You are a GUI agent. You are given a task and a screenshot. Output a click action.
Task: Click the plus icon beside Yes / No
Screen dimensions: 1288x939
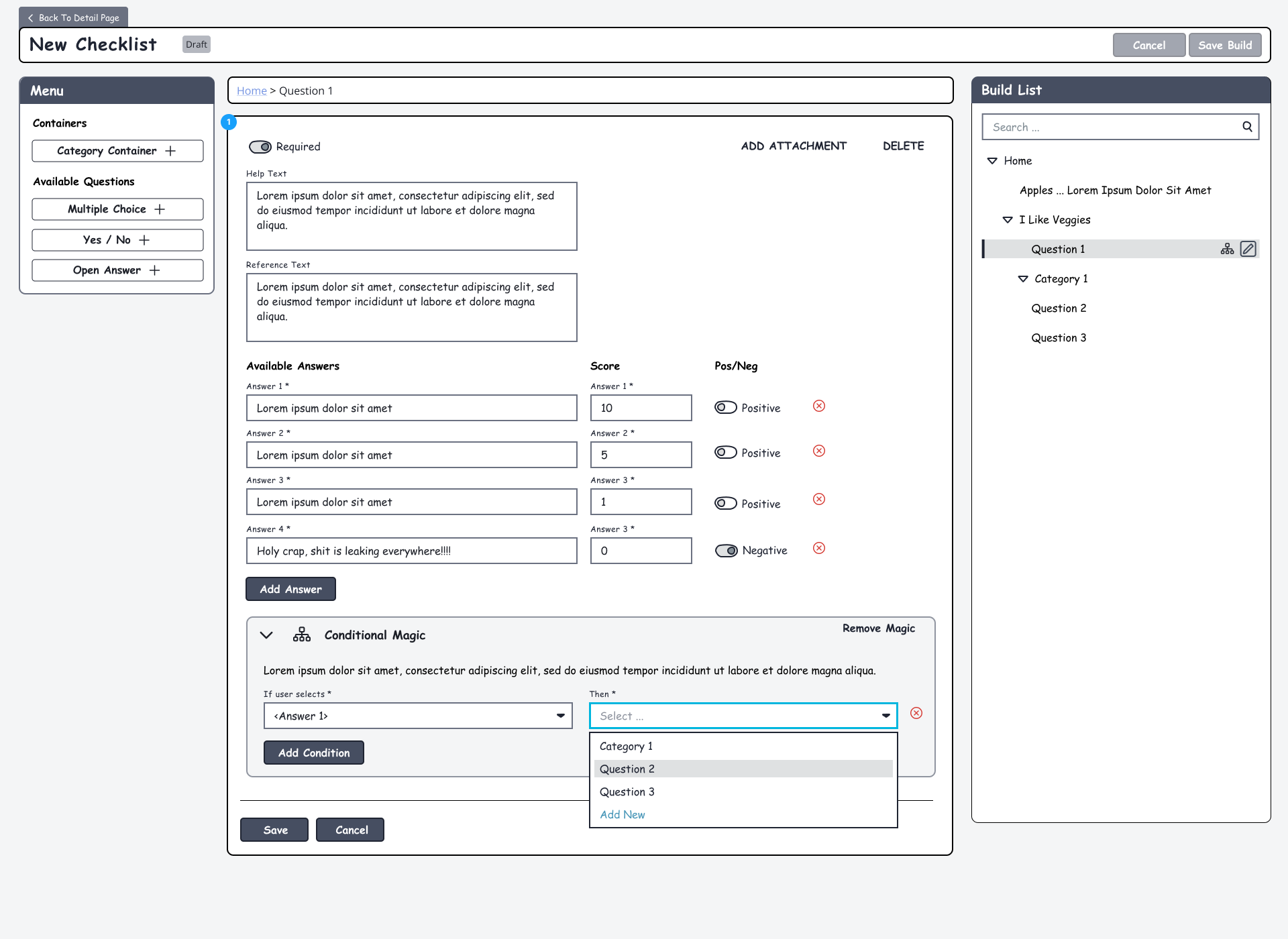tap(144, 240)
